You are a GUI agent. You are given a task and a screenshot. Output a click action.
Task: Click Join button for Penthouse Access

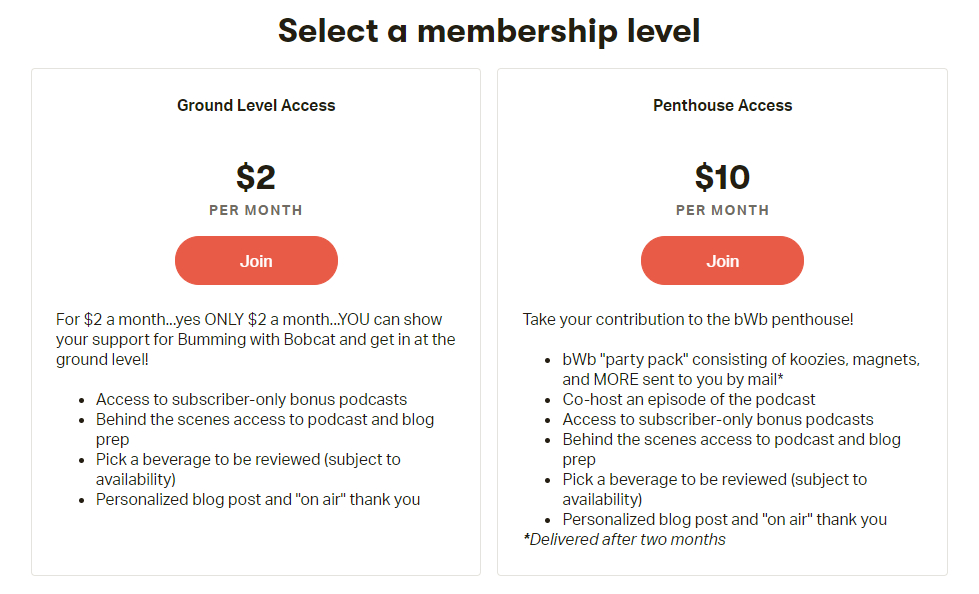722,261
